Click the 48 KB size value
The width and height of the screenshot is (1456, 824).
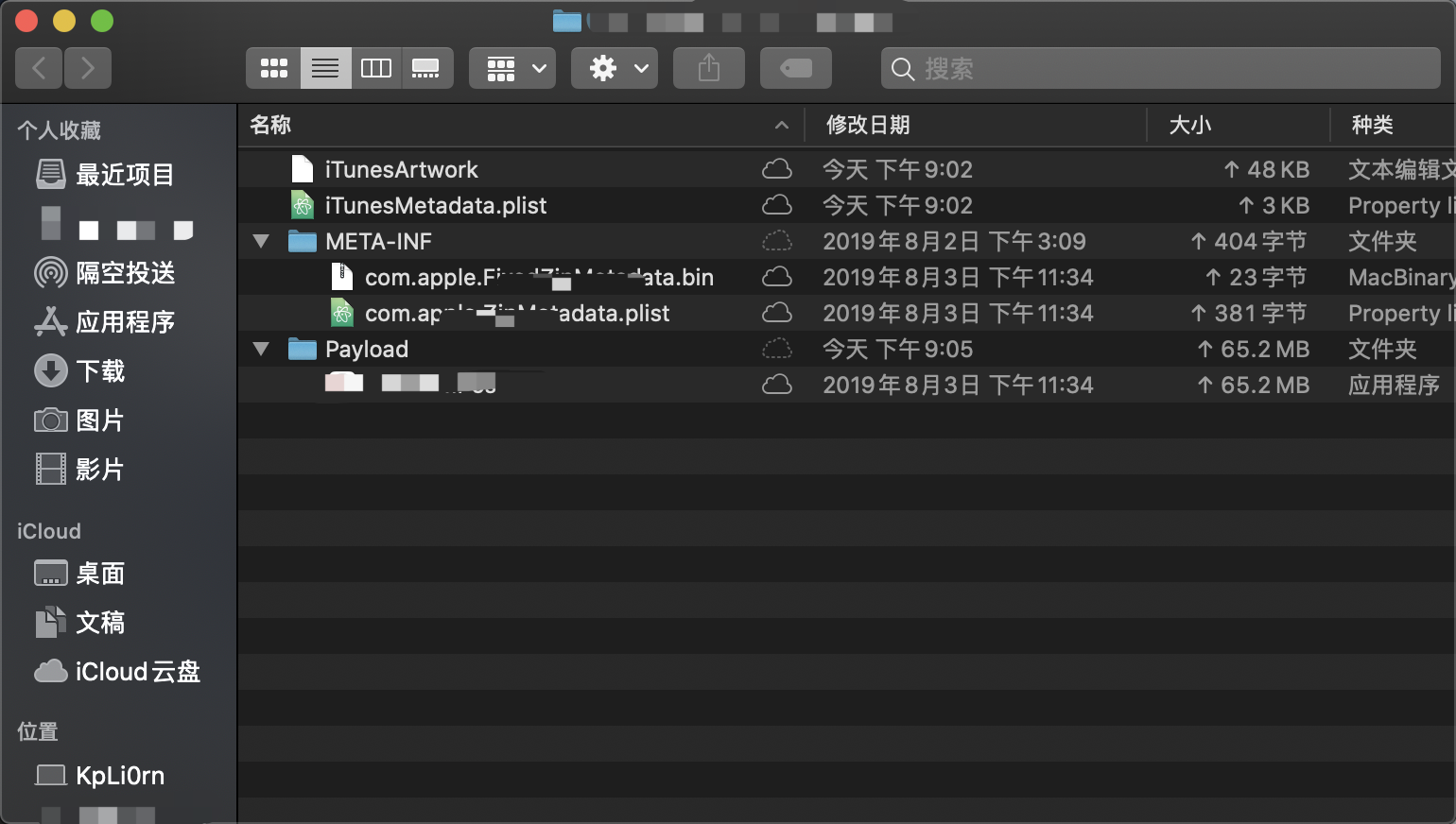1267,169
